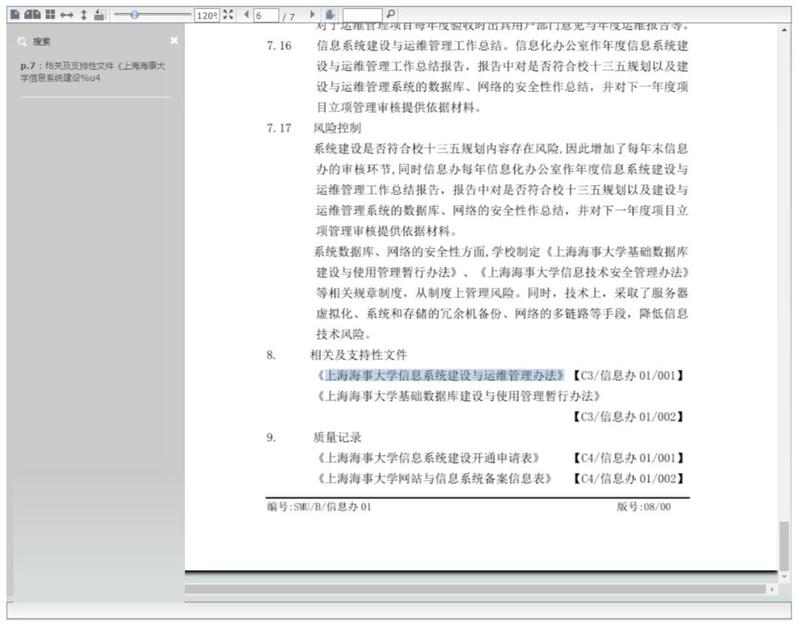Go to the previous page
Screen dimensions: 798x625
[246, 15]
